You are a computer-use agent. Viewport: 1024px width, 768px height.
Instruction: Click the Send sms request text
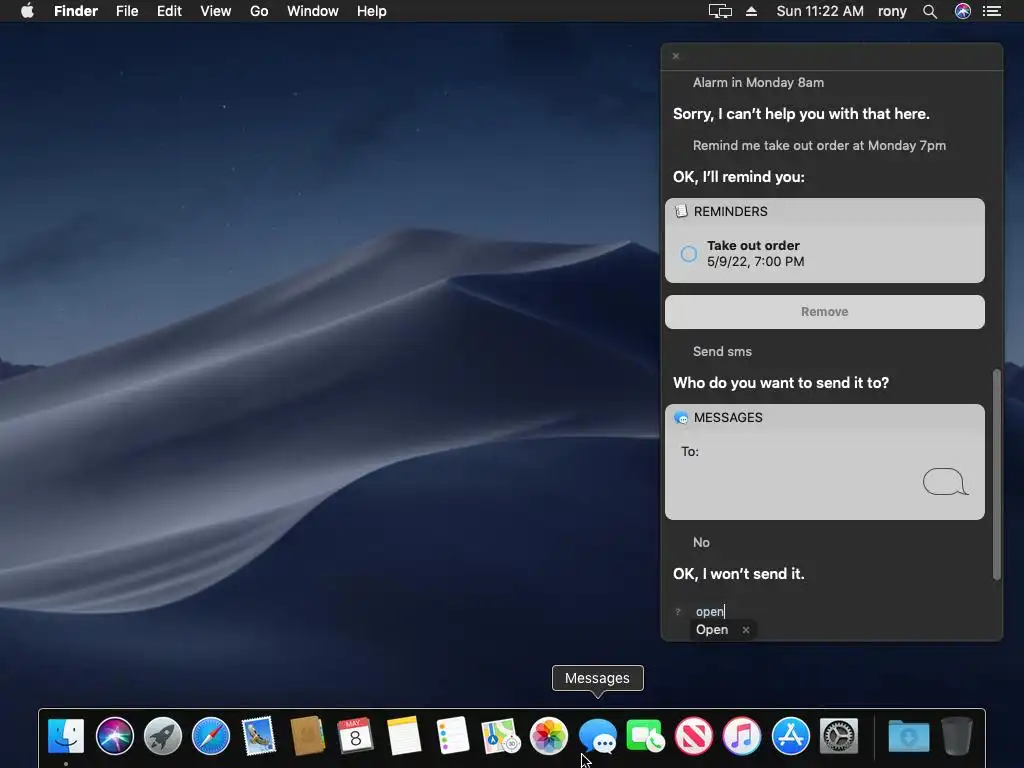(x=722, y=351)
